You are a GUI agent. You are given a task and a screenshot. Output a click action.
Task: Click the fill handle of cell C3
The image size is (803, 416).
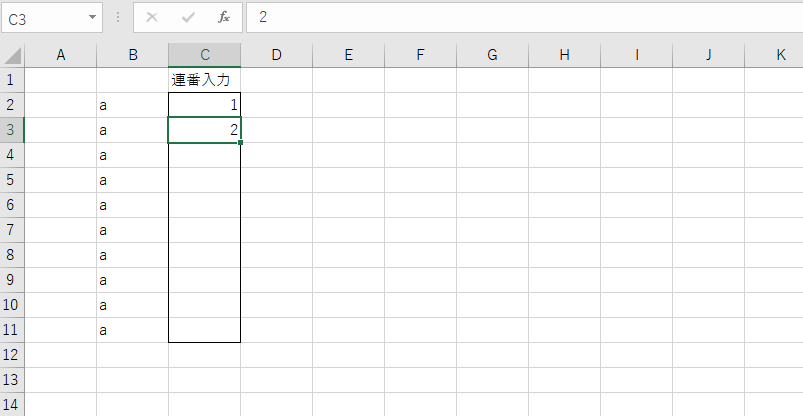coord(241,143)
